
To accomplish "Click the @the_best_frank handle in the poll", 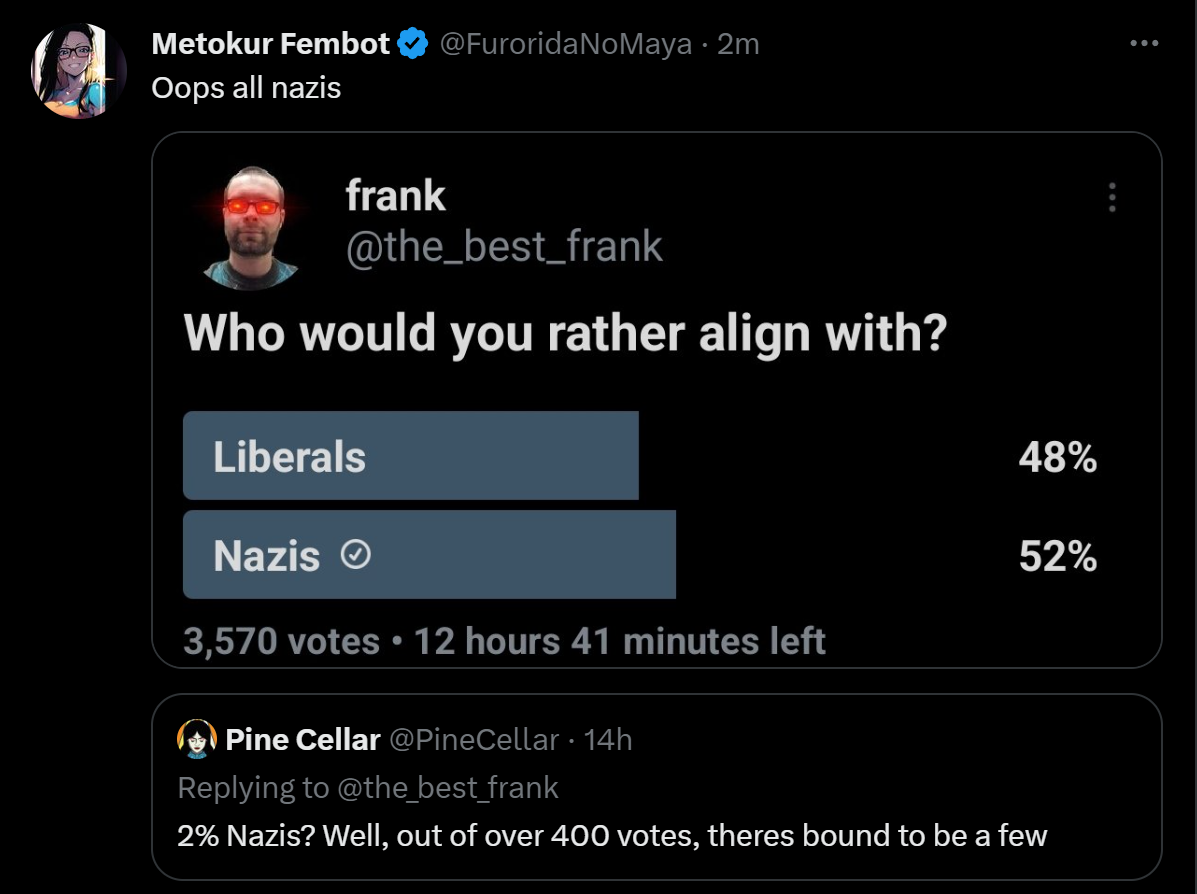I will click(504, 246).
